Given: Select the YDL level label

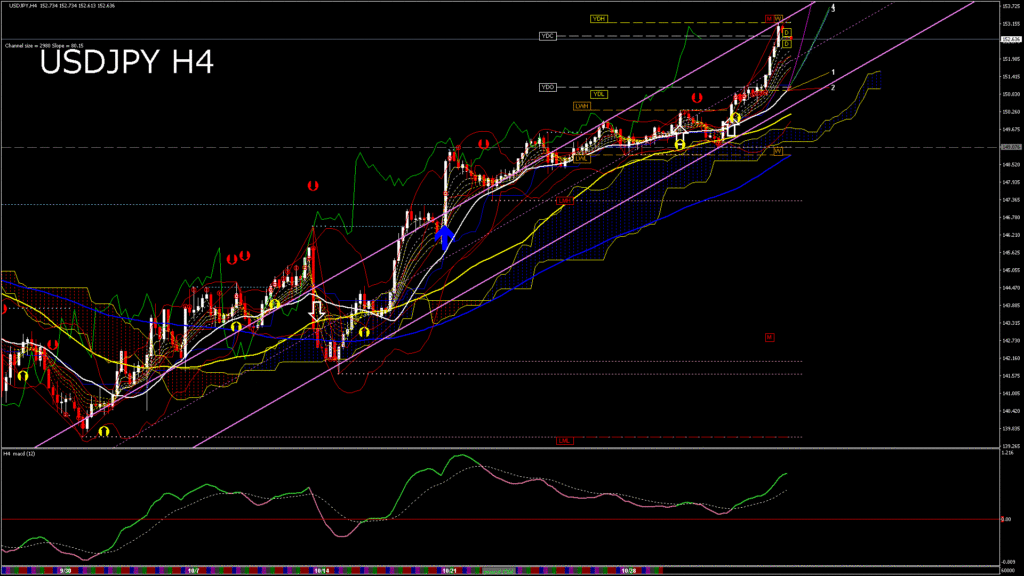Looking at the screenshot, I should [x=598, y=94].
